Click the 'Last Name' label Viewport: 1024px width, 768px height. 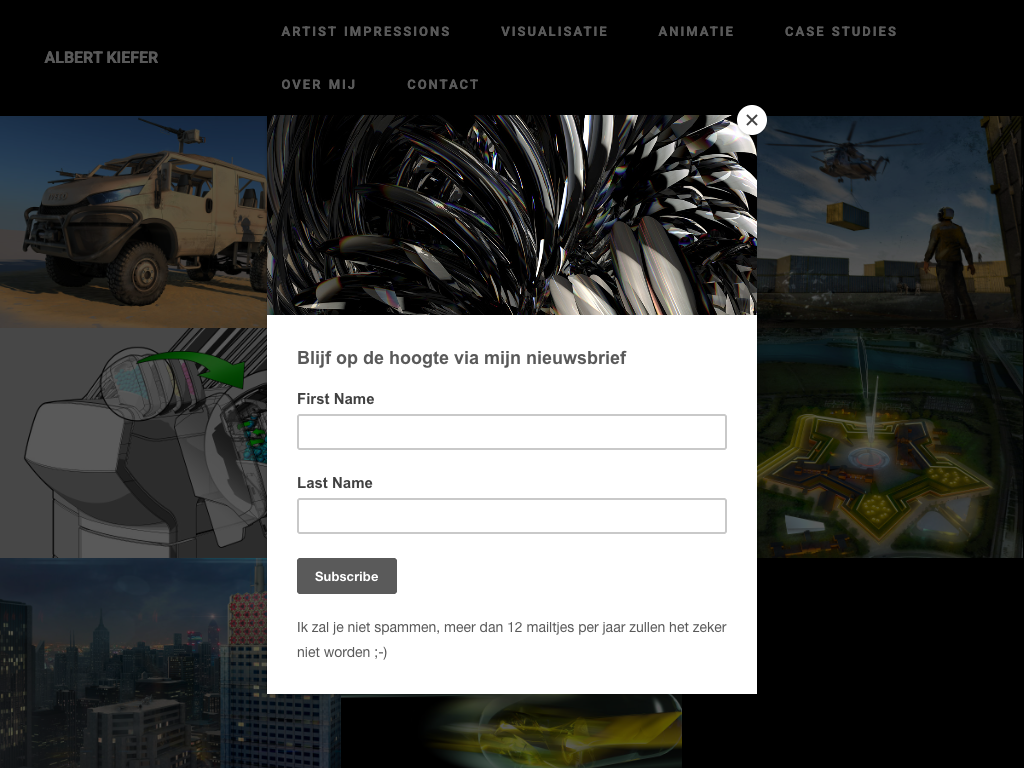[x=335, y=483]
